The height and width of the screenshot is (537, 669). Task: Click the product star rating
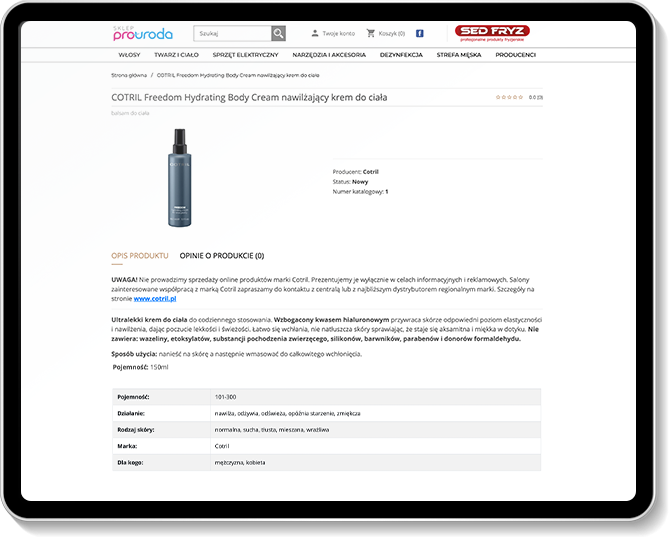click(x=510, y=97)
